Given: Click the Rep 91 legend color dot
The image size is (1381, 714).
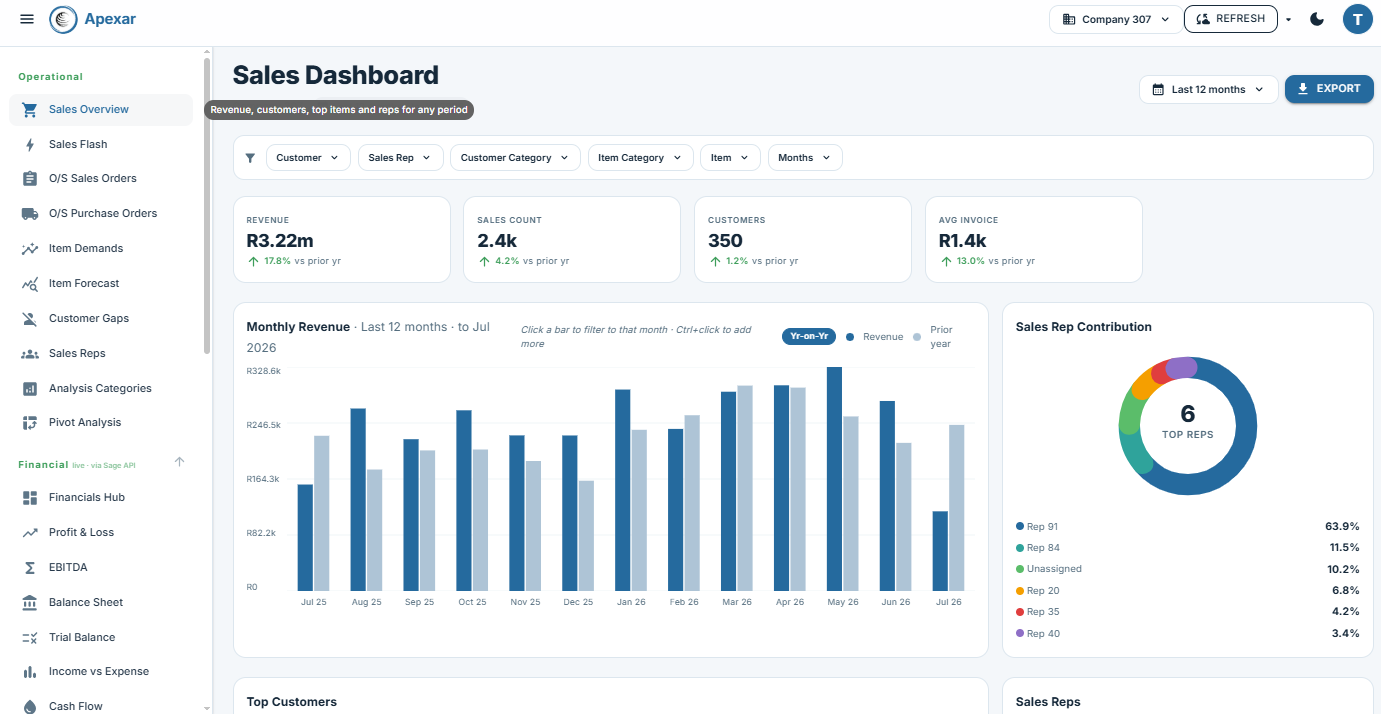Looking at the screenshot, I should click(1020, 526).
